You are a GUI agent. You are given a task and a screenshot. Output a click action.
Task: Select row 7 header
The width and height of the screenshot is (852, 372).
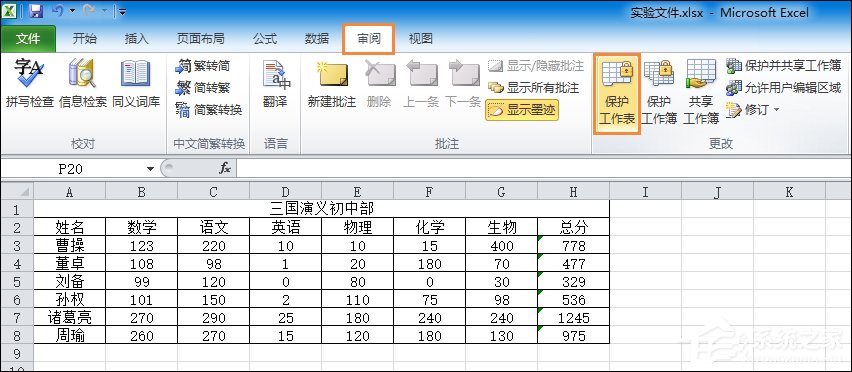click(17, 317)
